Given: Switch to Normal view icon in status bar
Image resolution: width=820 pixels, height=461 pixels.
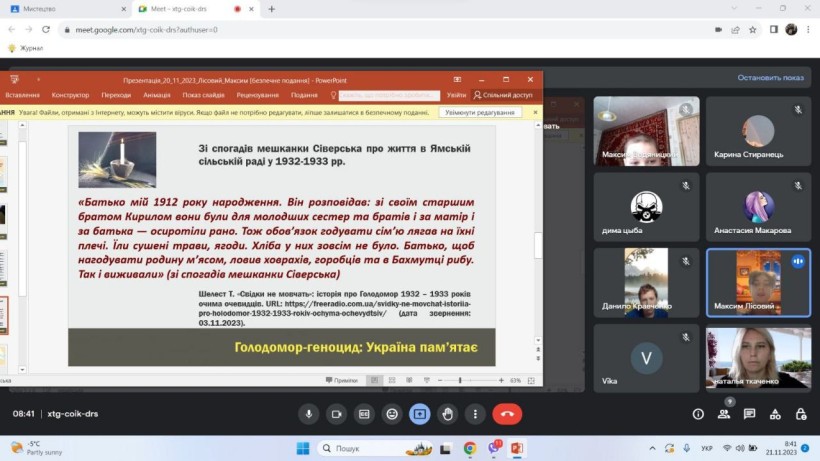Looking at the screenshot, I should 374,381.
